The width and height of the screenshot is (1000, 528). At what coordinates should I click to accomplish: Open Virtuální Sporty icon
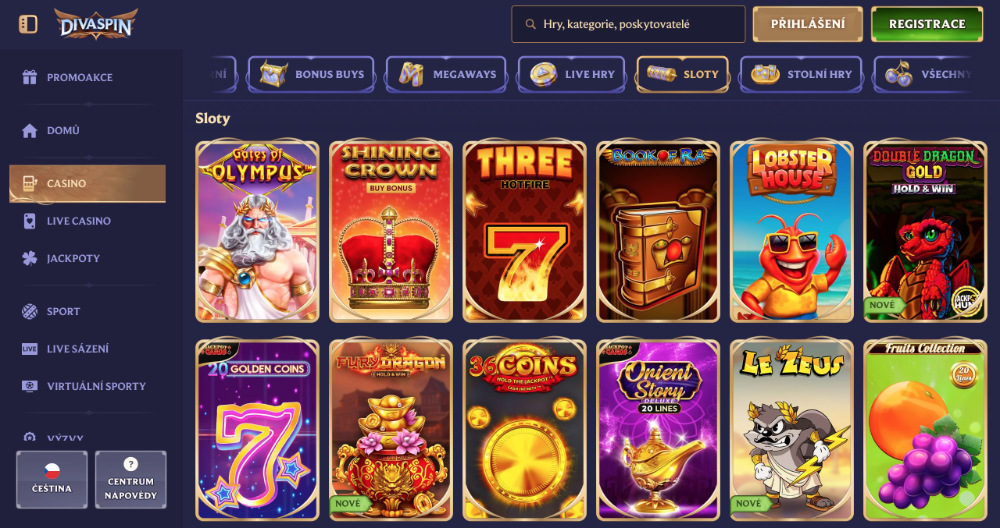(x=29, y=386)
